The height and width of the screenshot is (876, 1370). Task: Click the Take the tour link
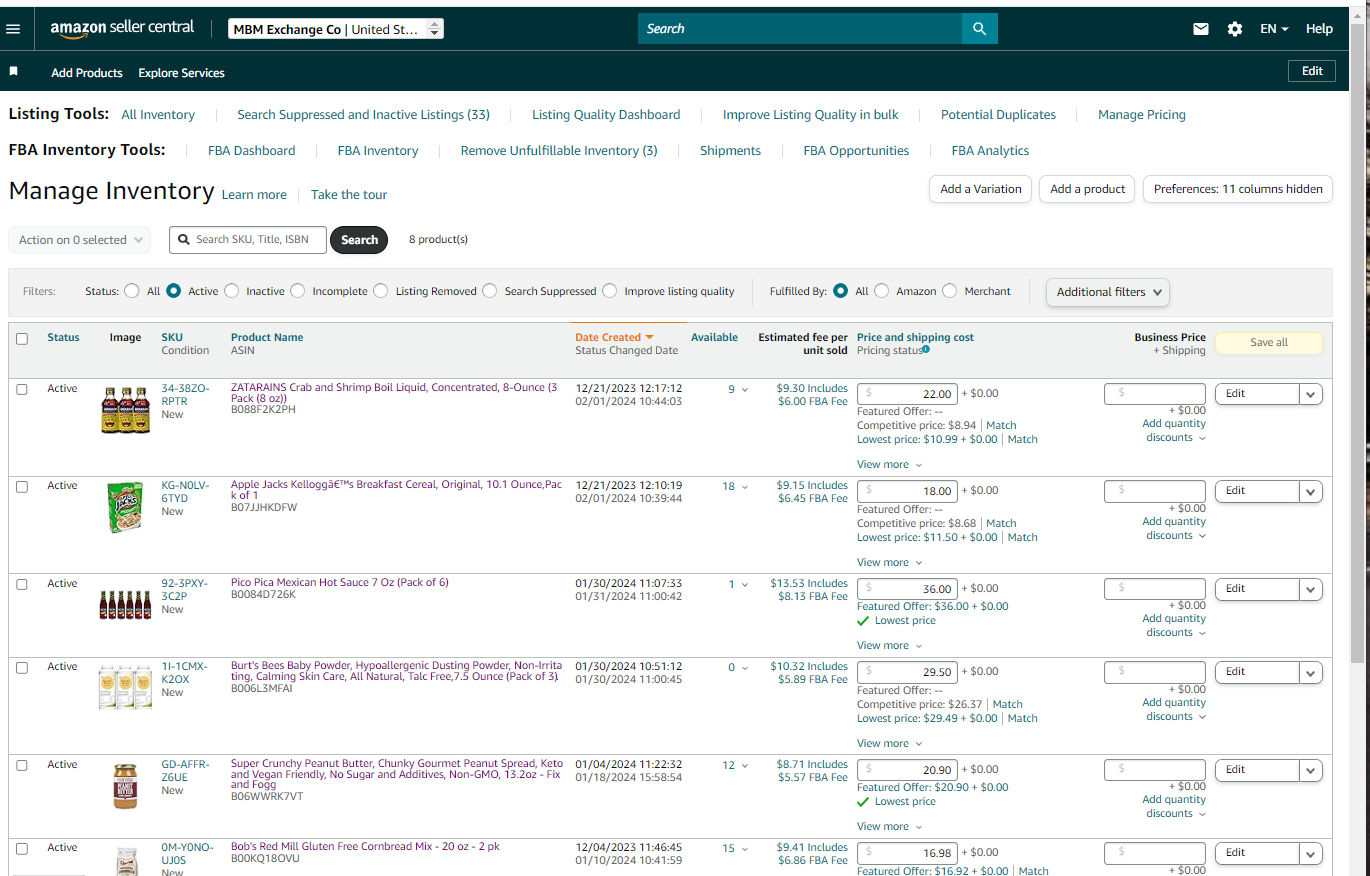pyautogui.click(x=349, y=195)
